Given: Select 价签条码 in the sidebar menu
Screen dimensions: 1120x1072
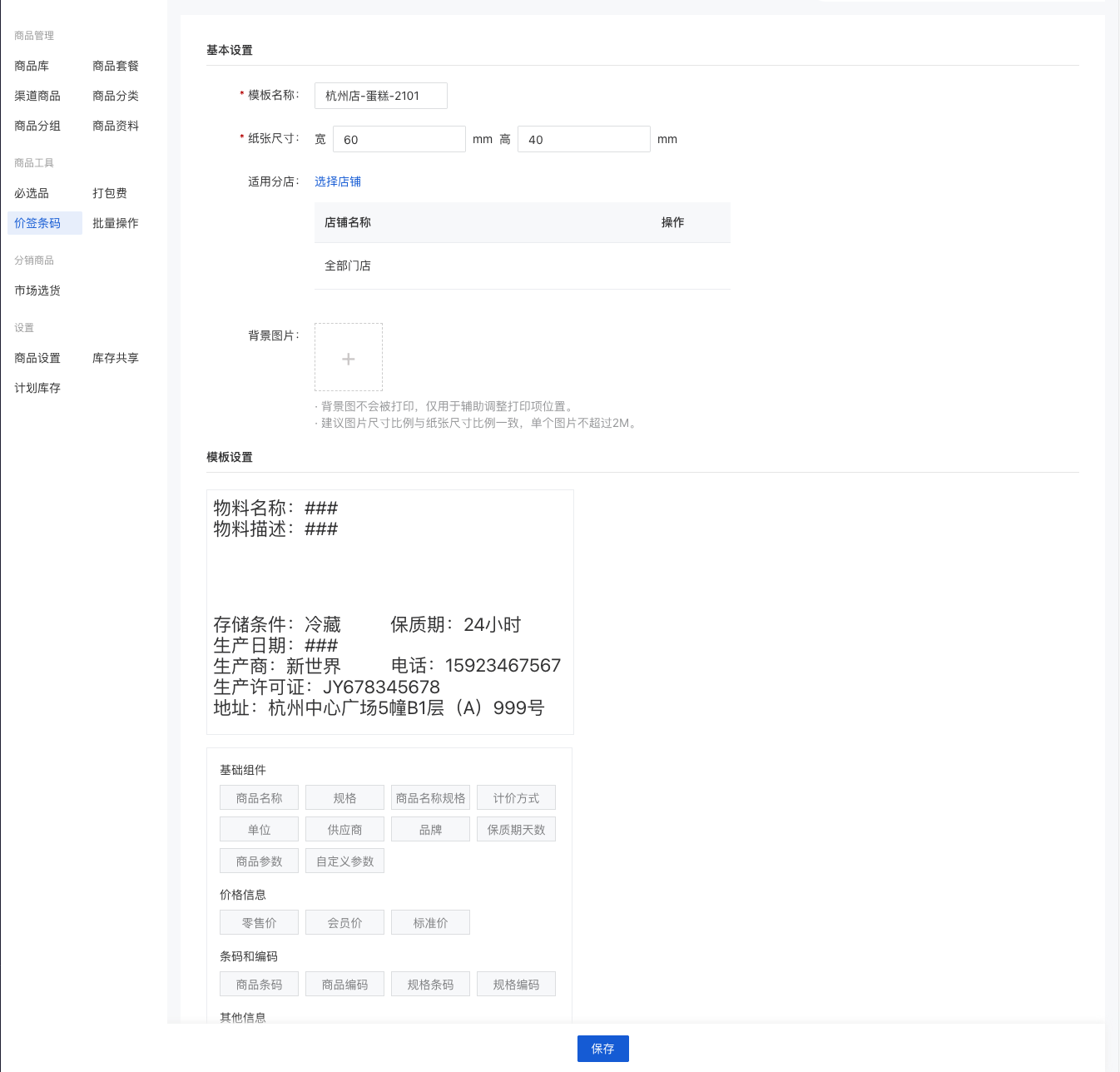Looking at the screenshot, I should pyautogui.click(x=37, y=223).
